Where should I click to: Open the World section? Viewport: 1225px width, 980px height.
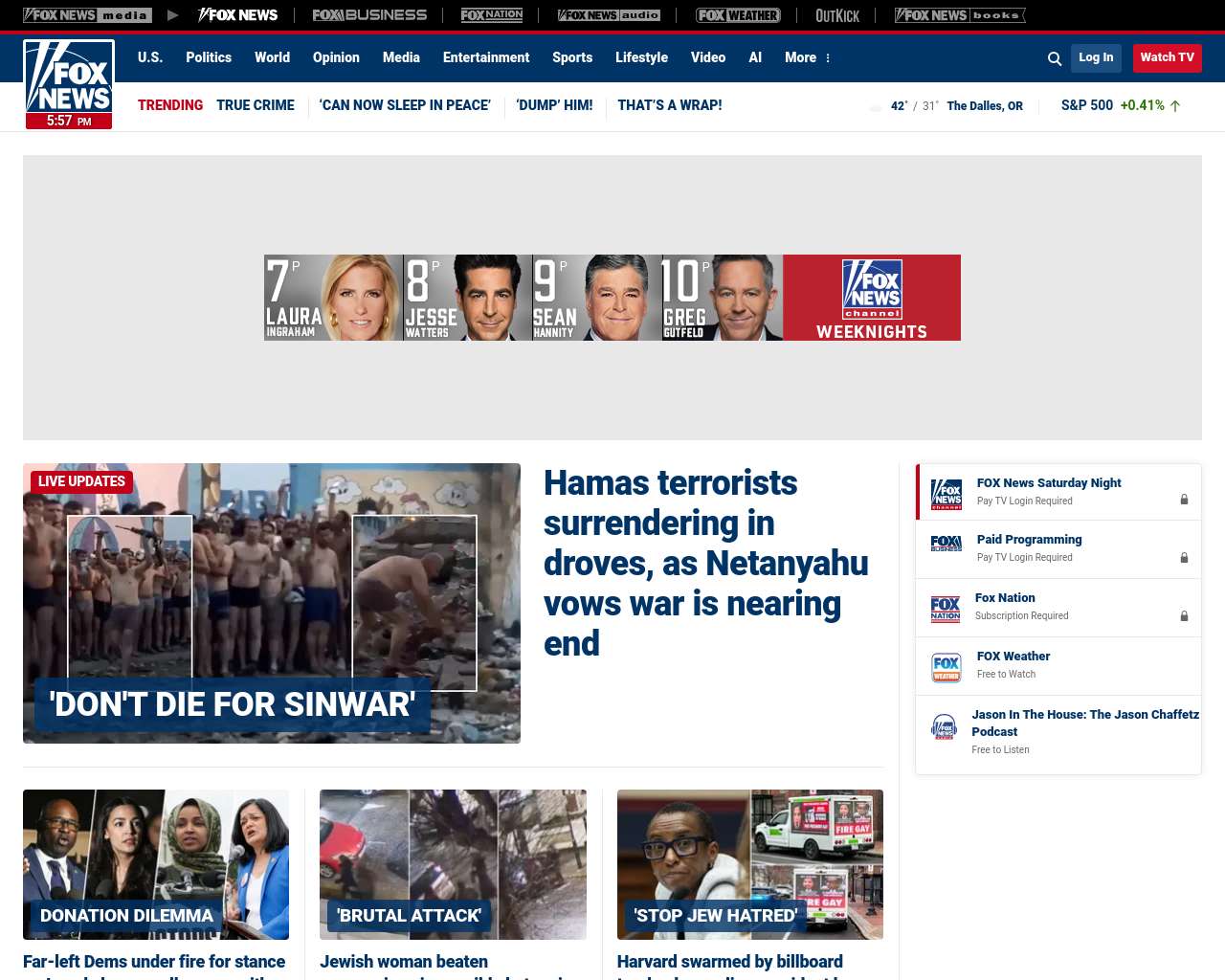(272, 57)
